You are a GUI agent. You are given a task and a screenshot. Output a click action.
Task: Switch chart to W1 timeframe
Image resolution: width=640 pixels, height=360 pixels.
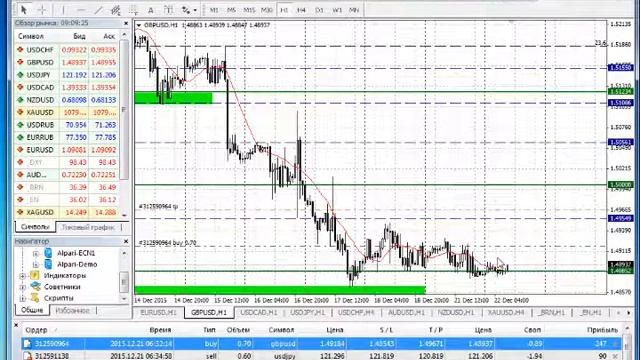pos(337,10)
